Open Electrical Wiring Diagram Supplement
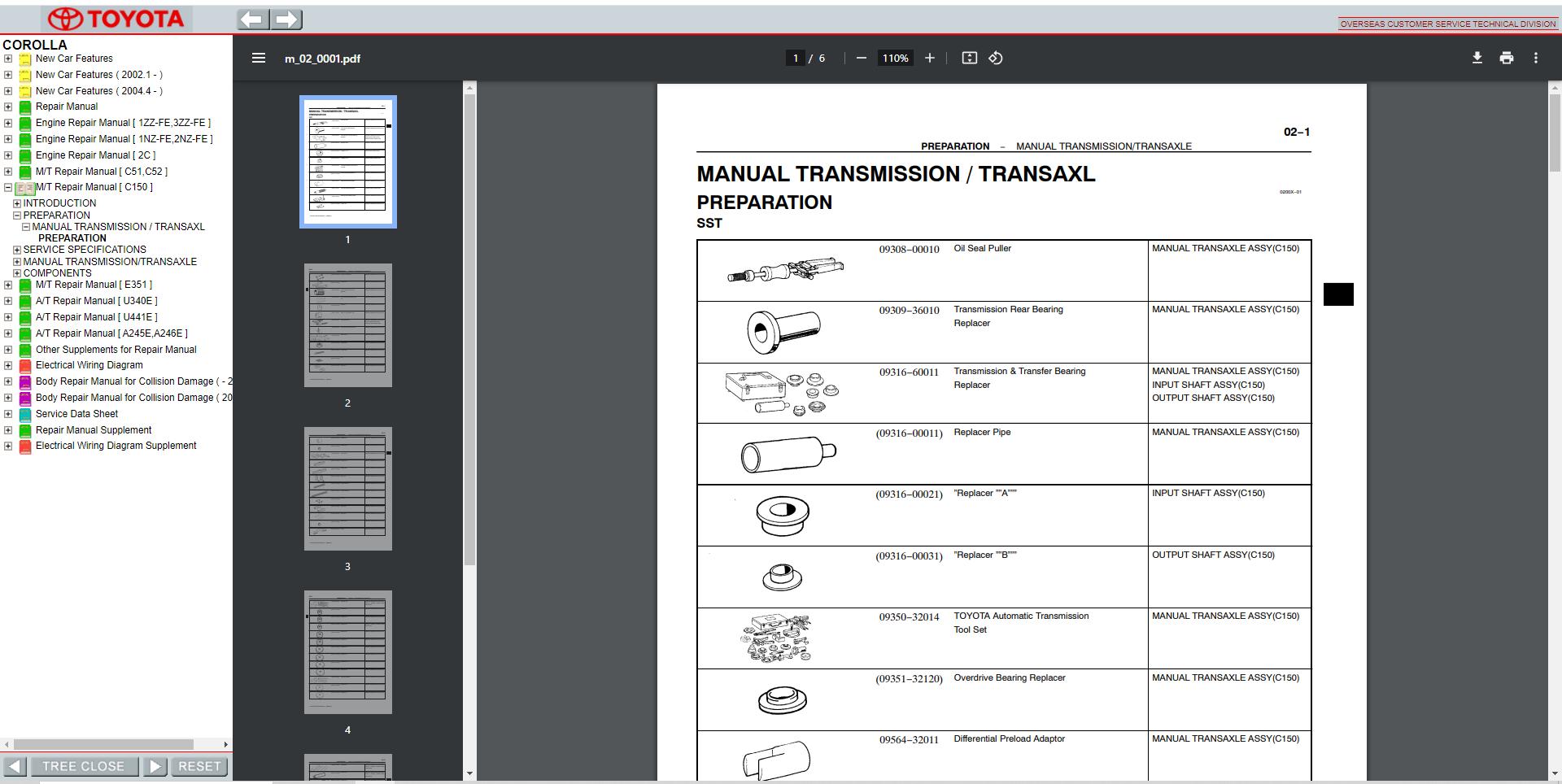 [x=116, y=446]
